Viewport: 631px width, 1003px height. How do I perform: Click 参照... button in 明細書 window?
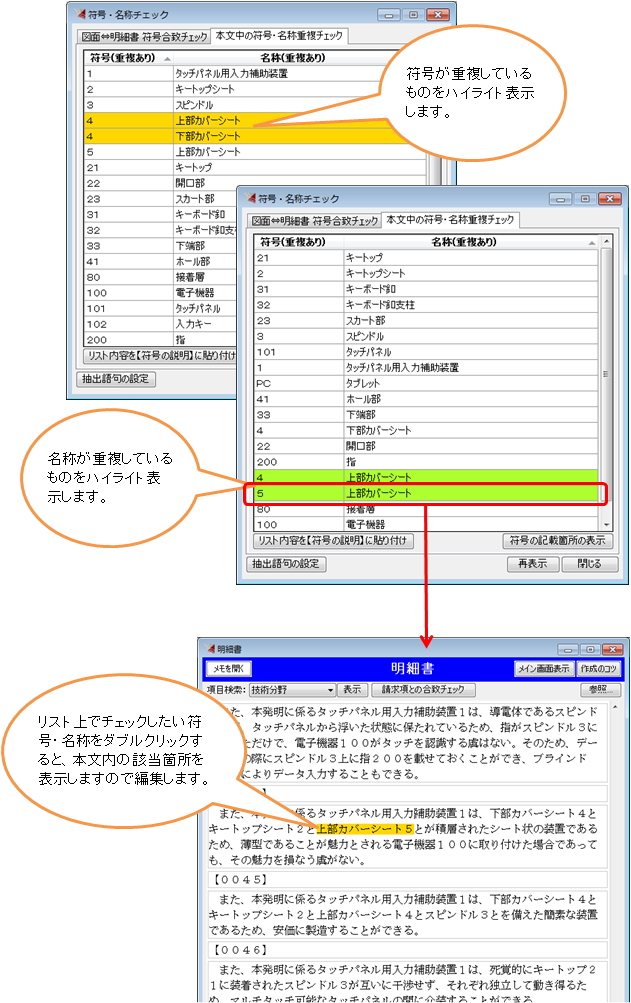pos(601,690)
